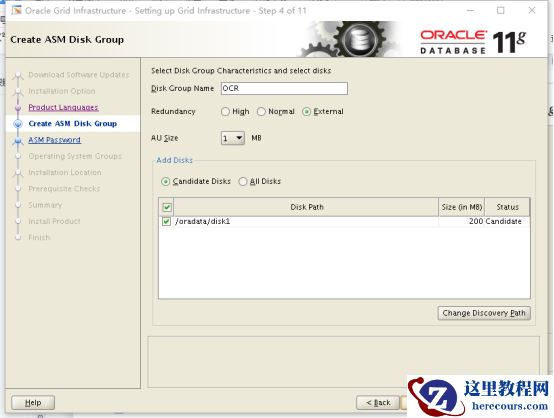Maximize the installer window
The height and width of the screenshot is (418, 554).
tap(501, 11)
